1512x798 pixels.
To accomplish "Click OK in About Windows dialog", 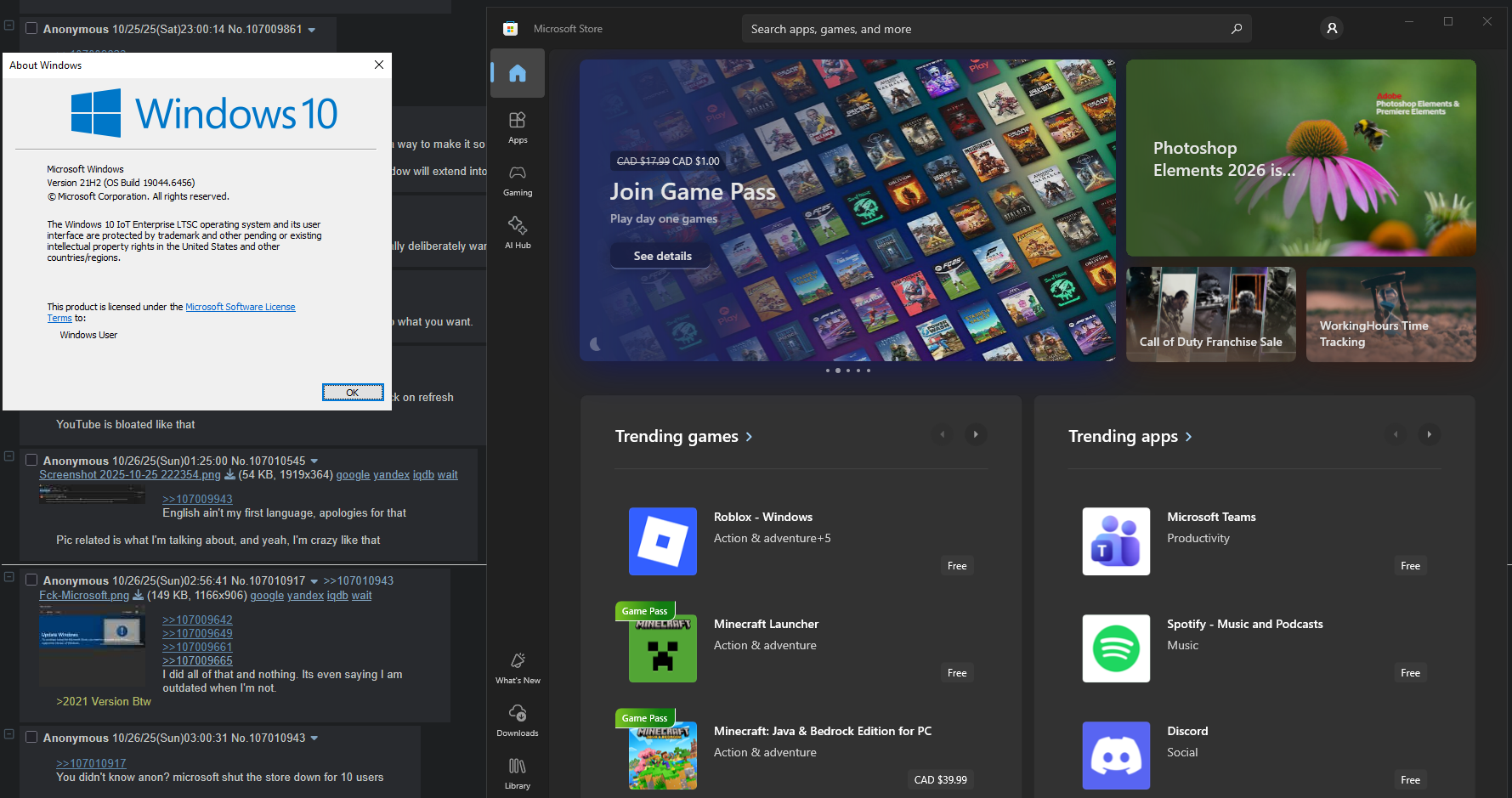I will pos(353,392).
